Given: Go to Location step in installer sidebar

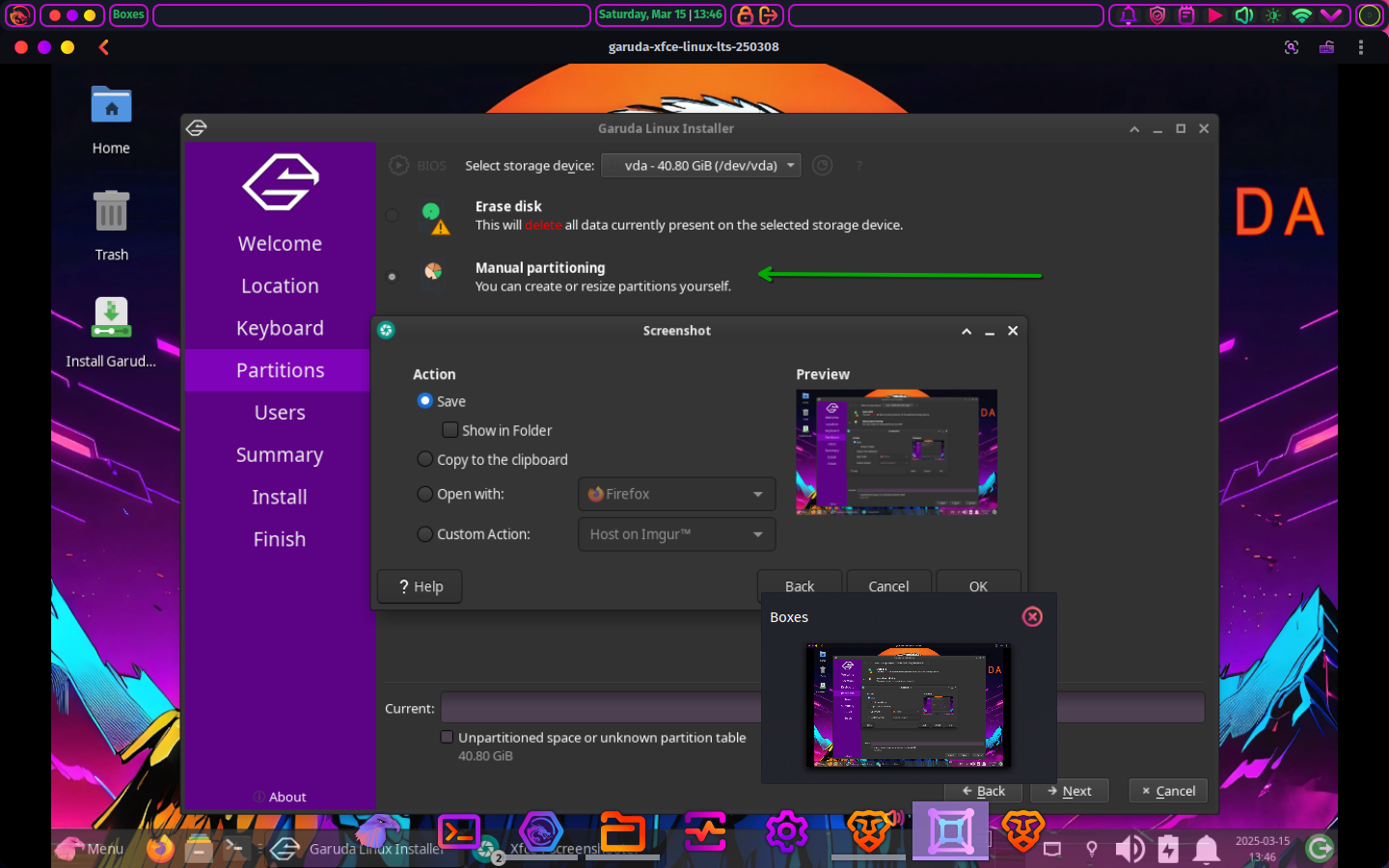Looking at the screenshot, I should [x=280, y=285].
